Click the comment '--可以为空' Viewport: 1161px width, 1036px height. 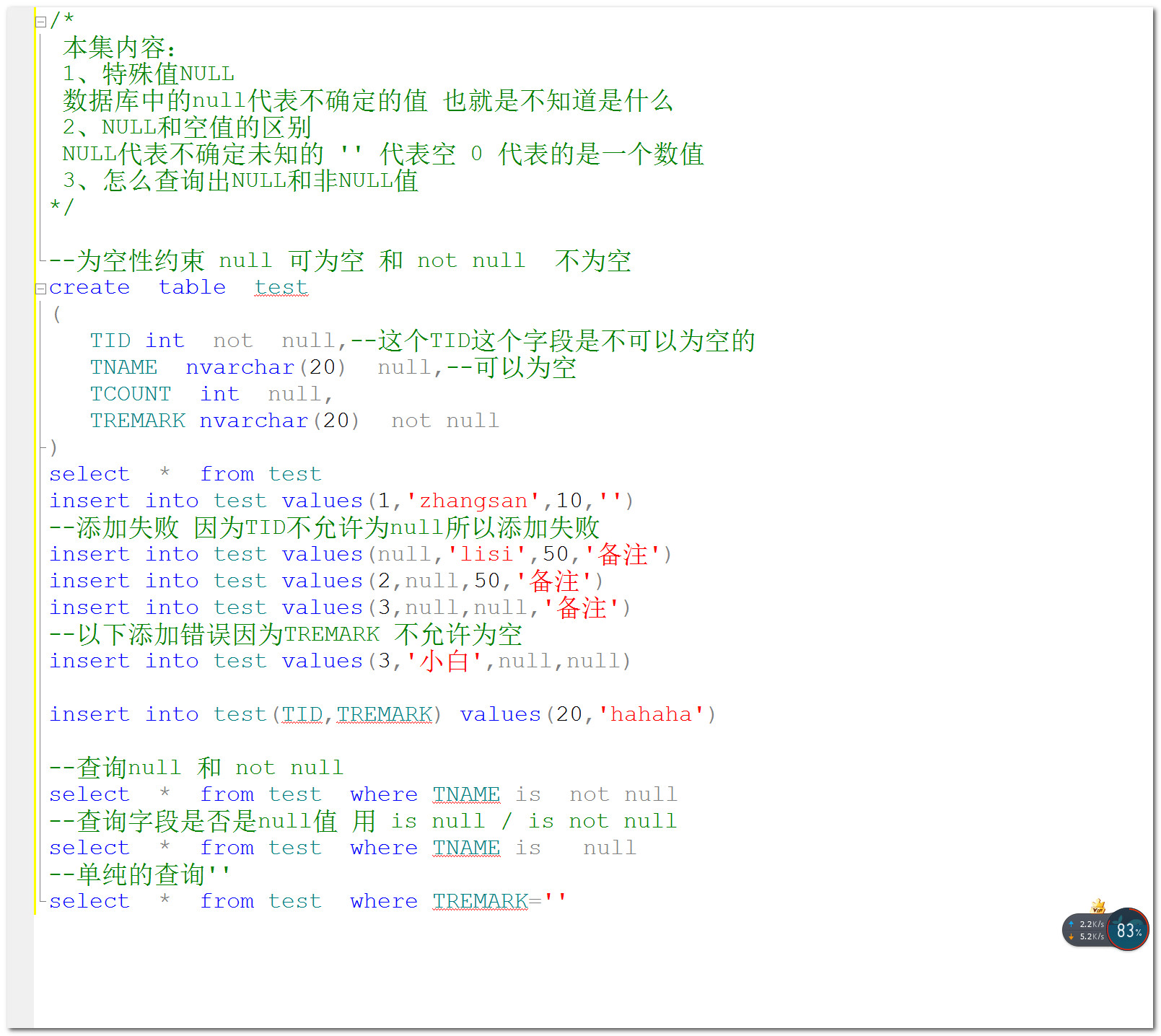(x=512, y=368)
